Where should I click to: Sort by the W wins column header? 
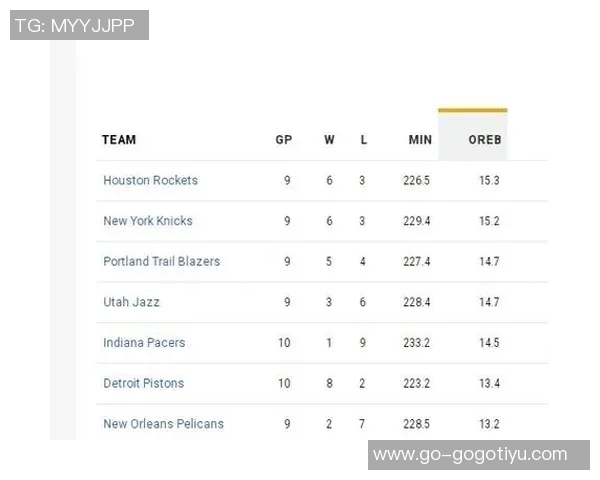coord(329,140)
